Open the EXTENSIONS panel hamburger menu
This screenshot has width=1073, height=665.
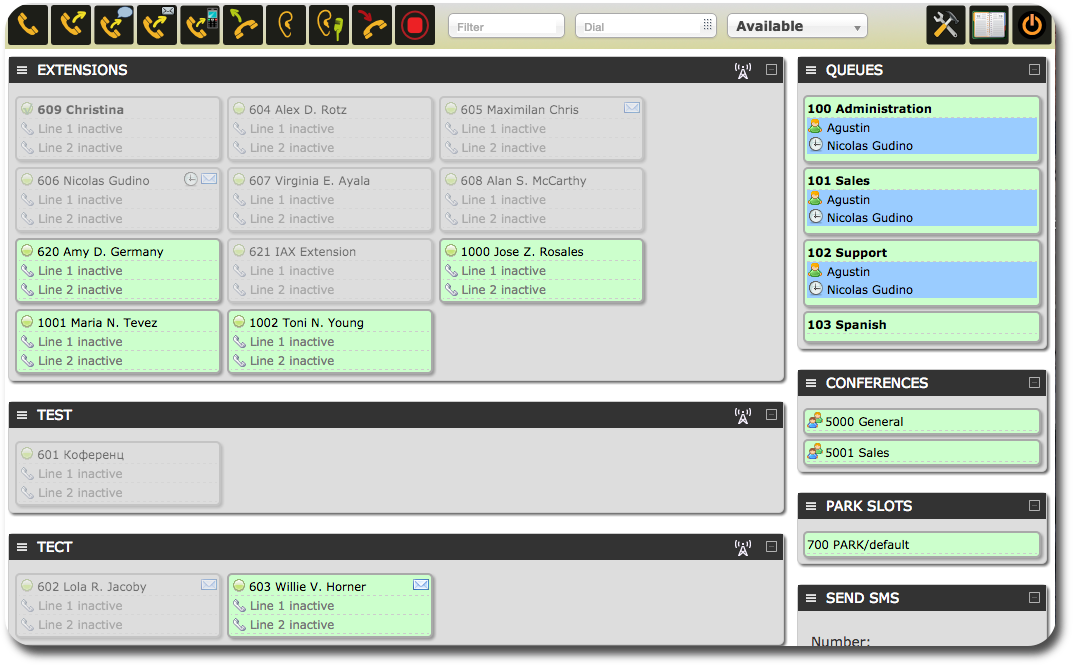[x=22, y=70]
